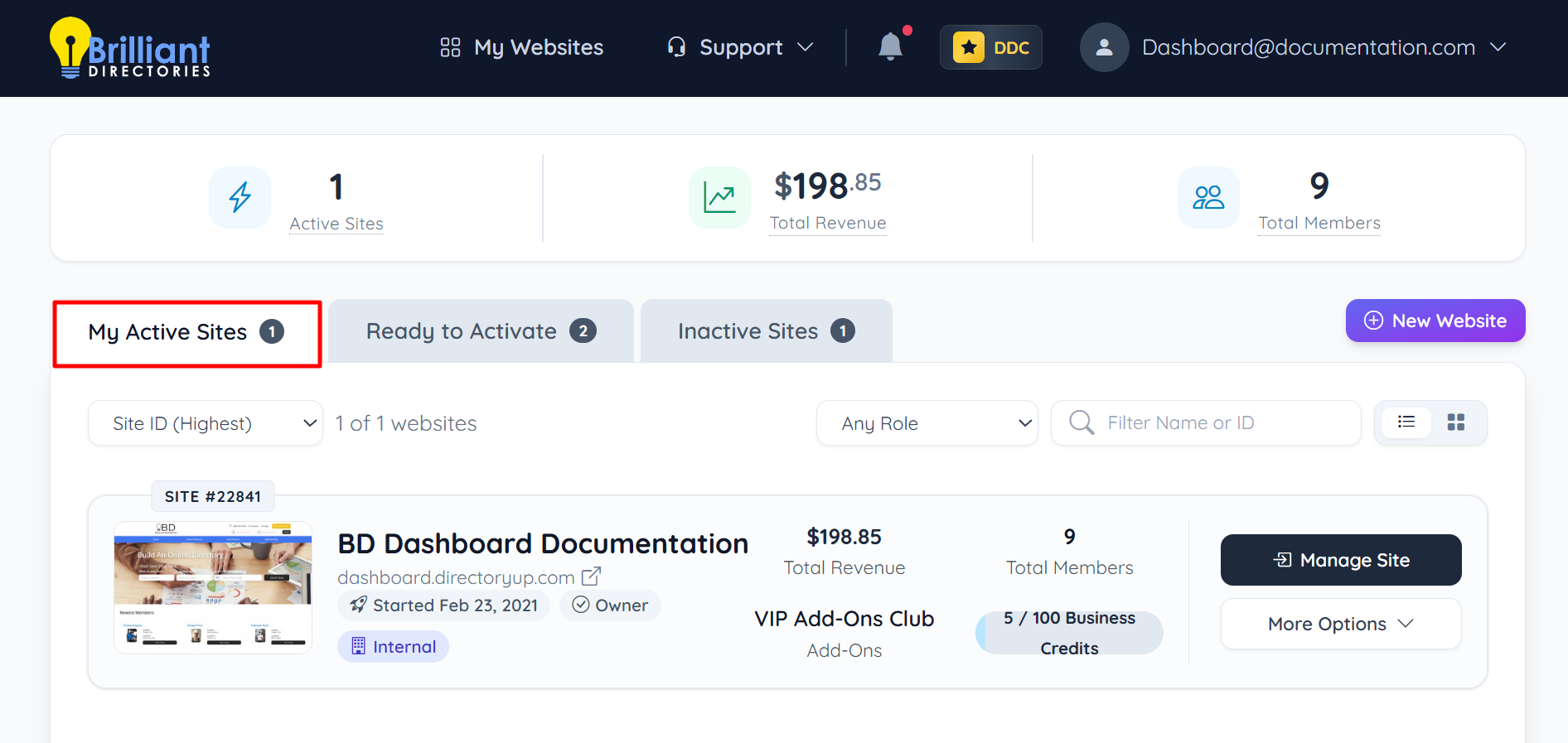Click the Brilliant Directories logo
The image size is (1568, 743).
tap(130, 48)
